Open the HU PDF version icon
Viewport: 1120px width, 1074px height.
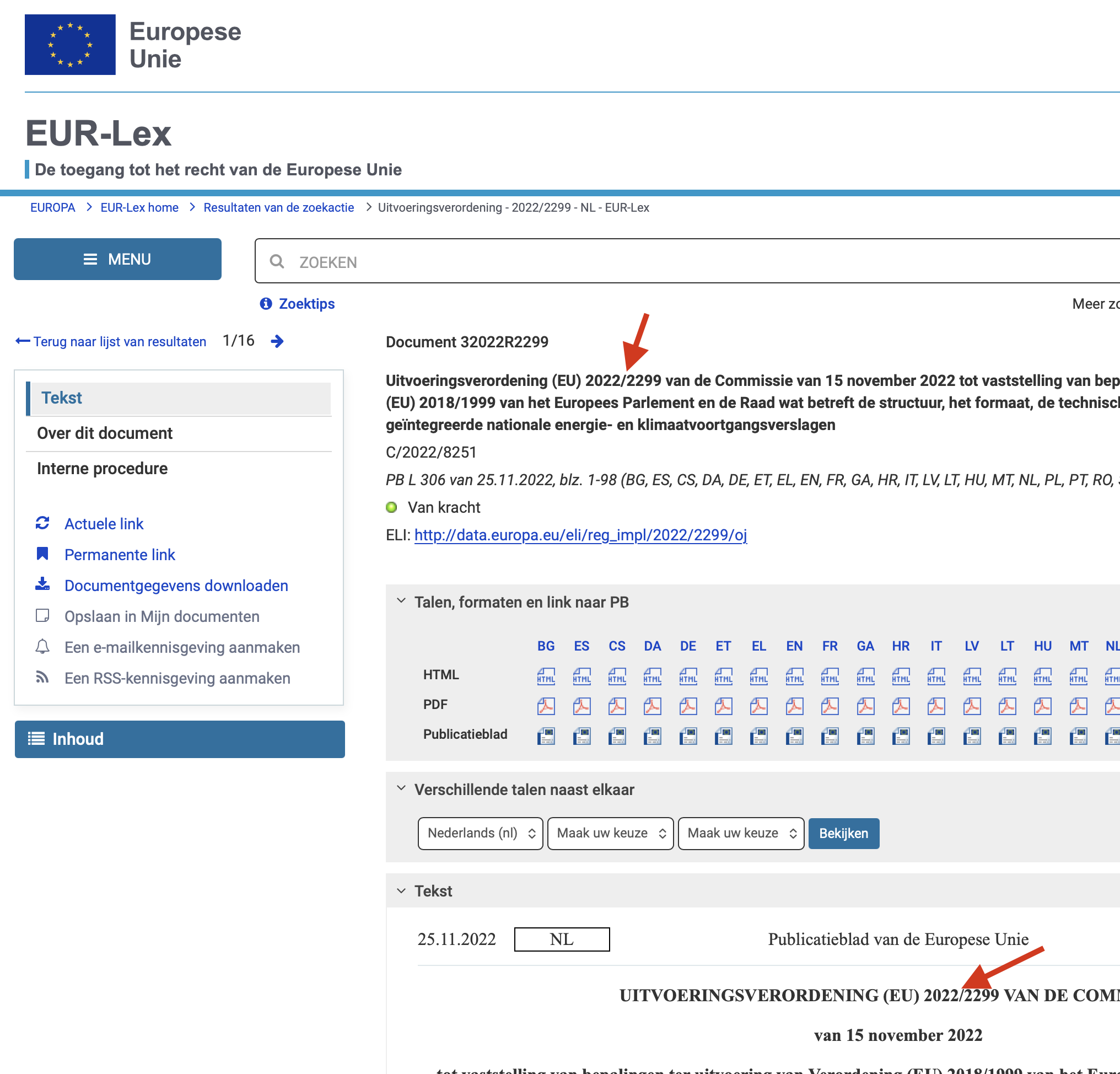1043,706
